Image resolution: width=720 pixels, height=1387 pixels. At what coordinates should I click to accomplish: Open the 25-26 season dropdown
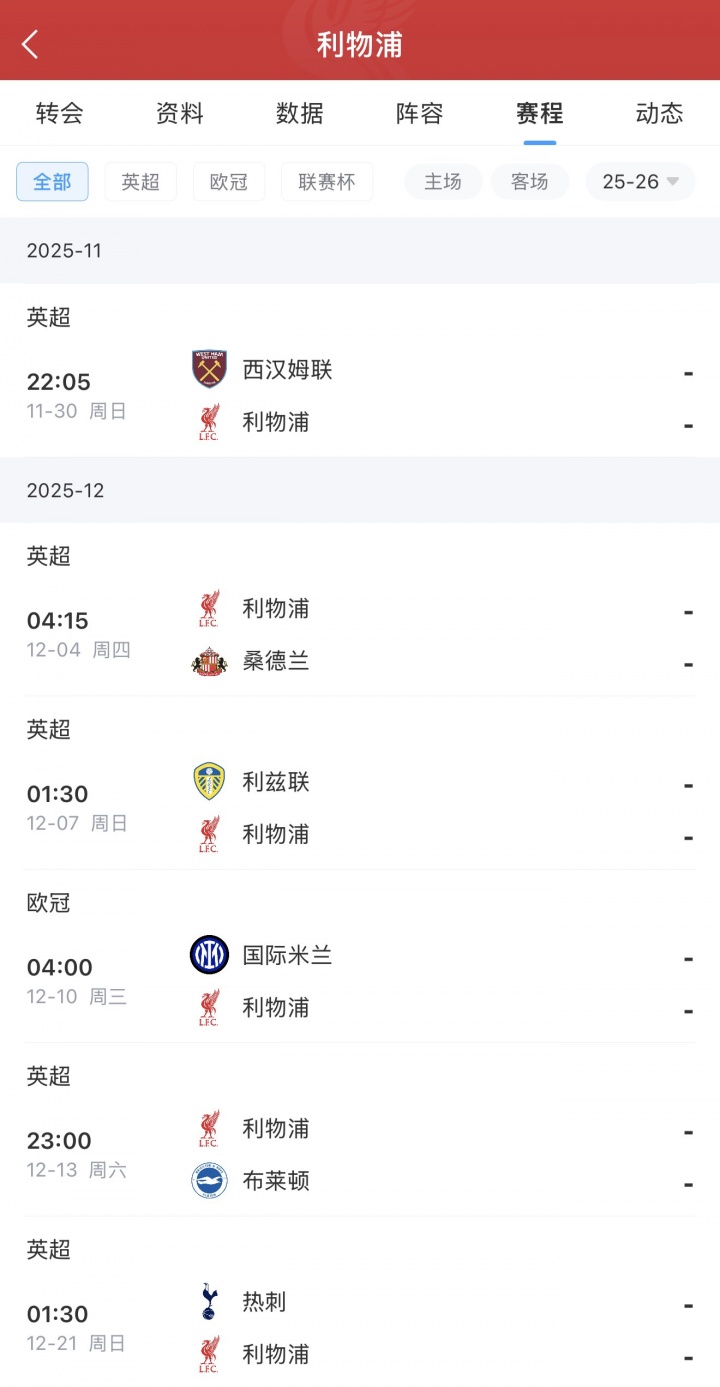click(x=640, y=182)
